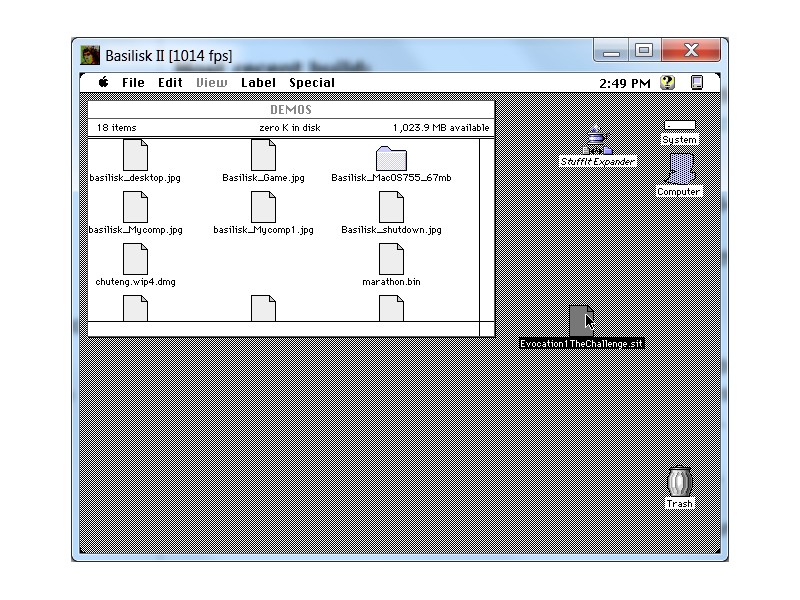Click the 'chuteng.wip4.dmg' file name label
Viewport: 800px width, 600px height.
[x=135, y=282]
